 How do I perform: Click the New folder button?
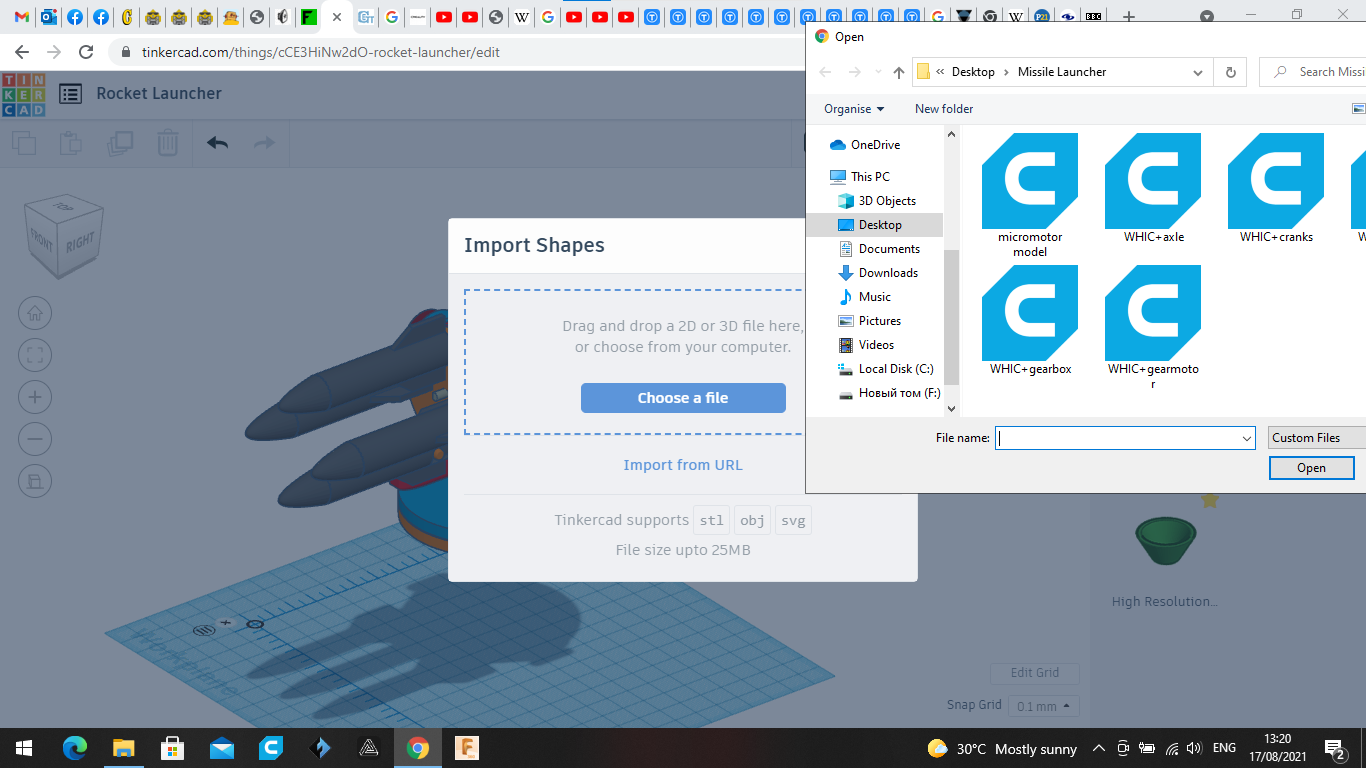944,109
